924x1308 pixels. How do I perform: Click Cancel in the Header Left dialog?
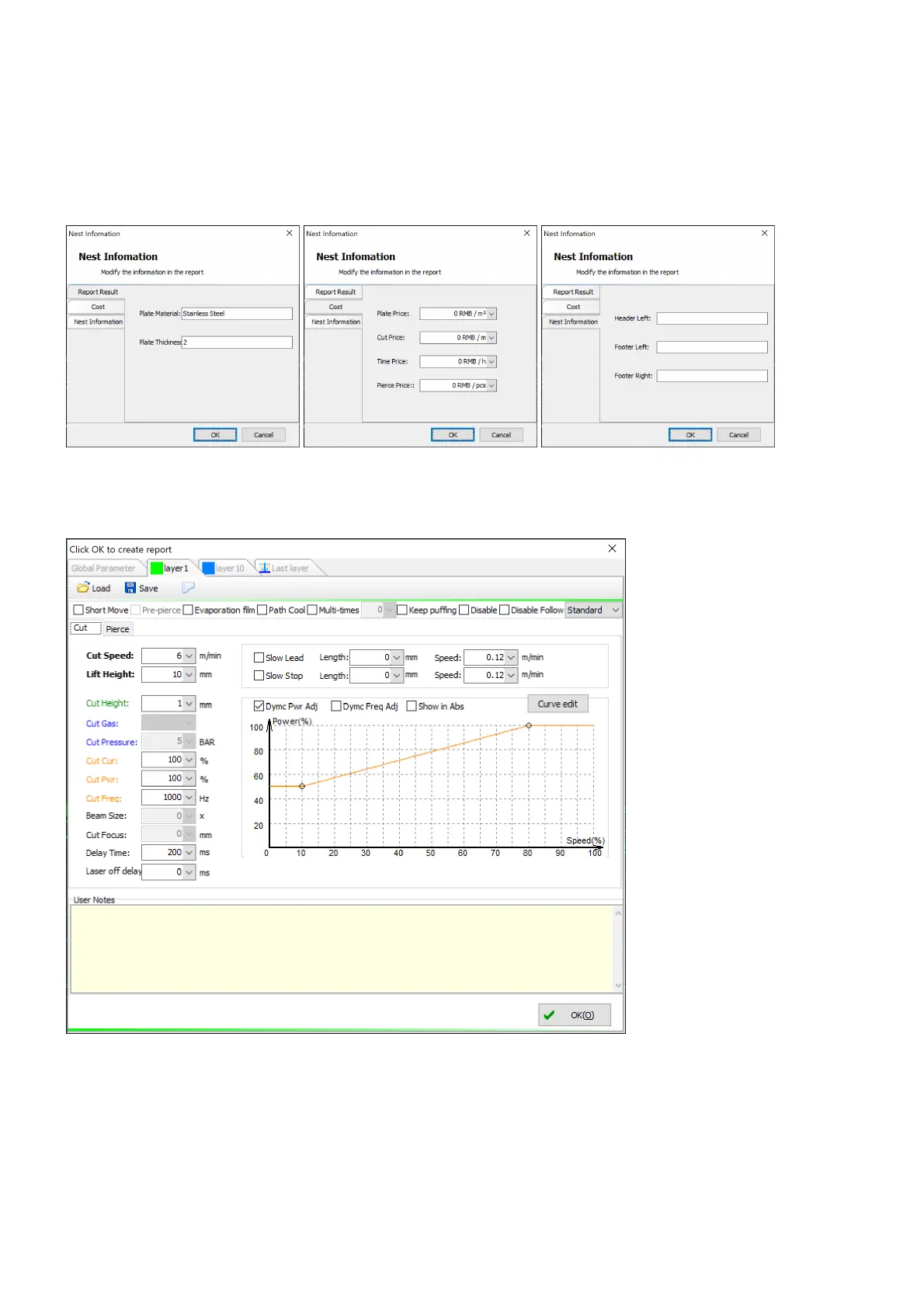738,435
